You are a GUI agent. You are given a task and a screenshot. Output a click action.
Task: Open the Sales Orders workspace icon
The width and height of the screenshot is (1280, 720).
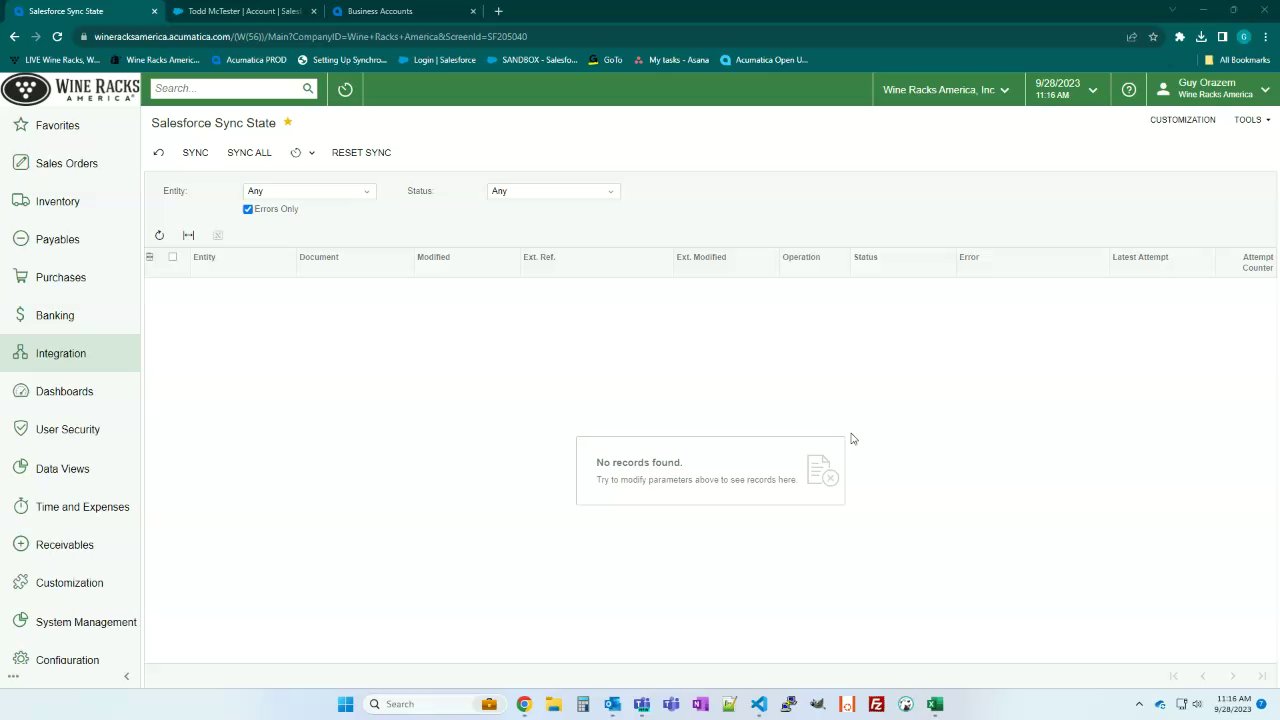tap(21, 163)
